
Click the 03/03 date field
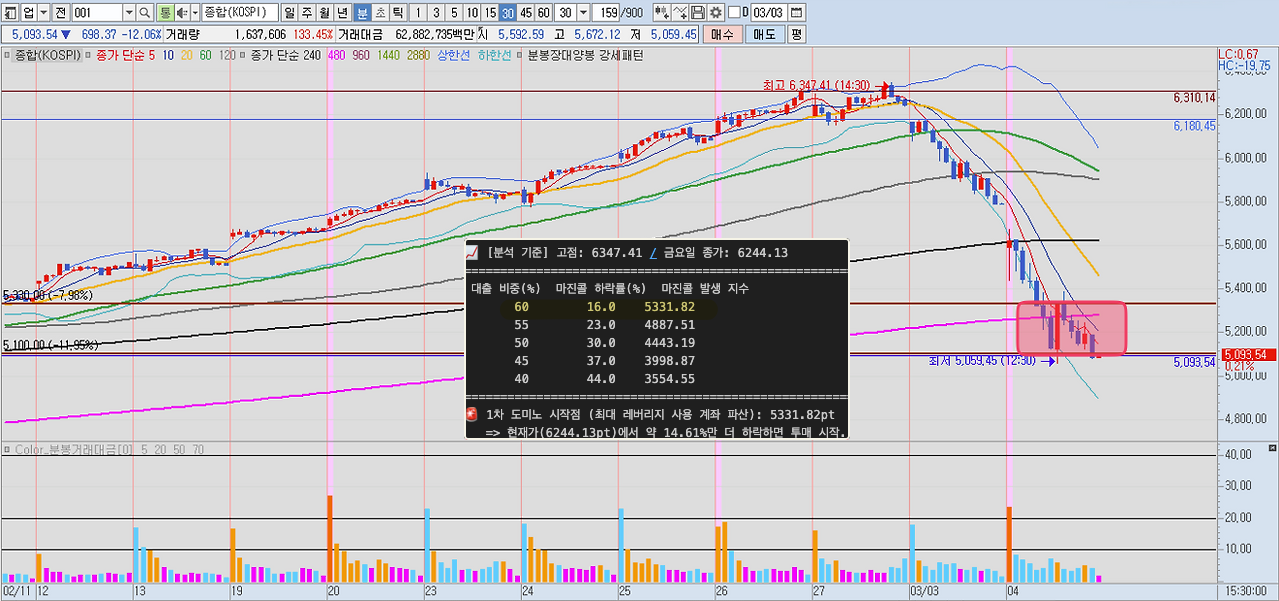pos(768,13)
